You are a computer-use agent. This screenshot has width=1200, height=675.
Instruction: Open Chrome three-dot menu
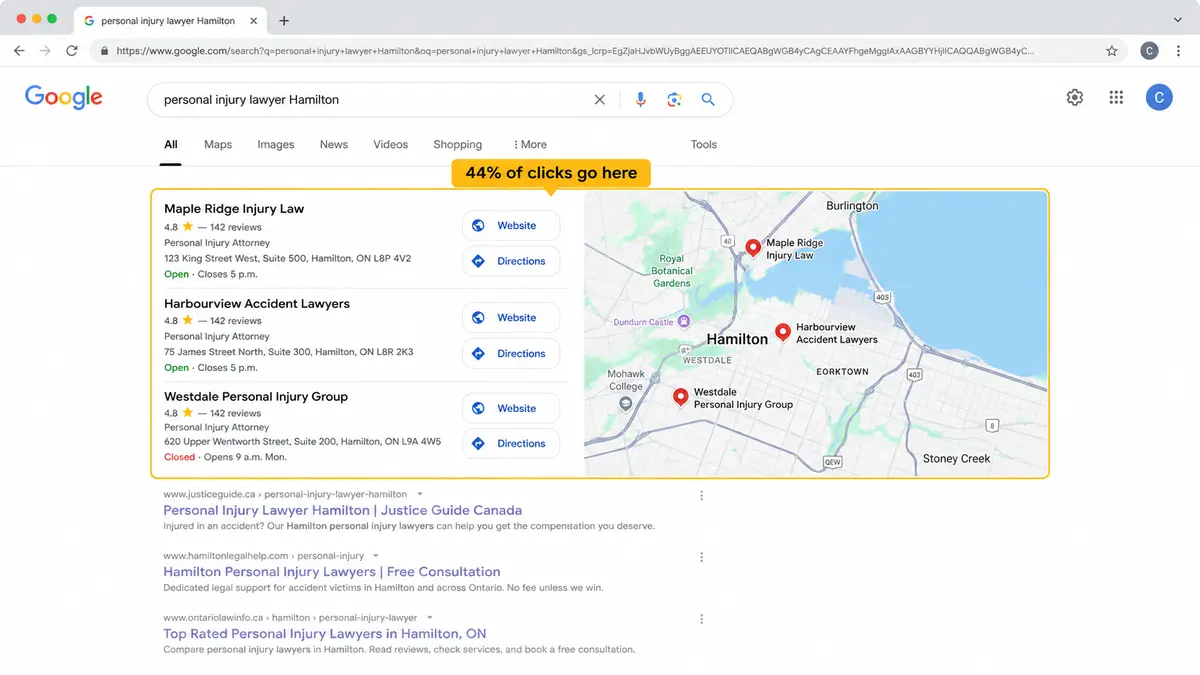[x=1181, y=50]
